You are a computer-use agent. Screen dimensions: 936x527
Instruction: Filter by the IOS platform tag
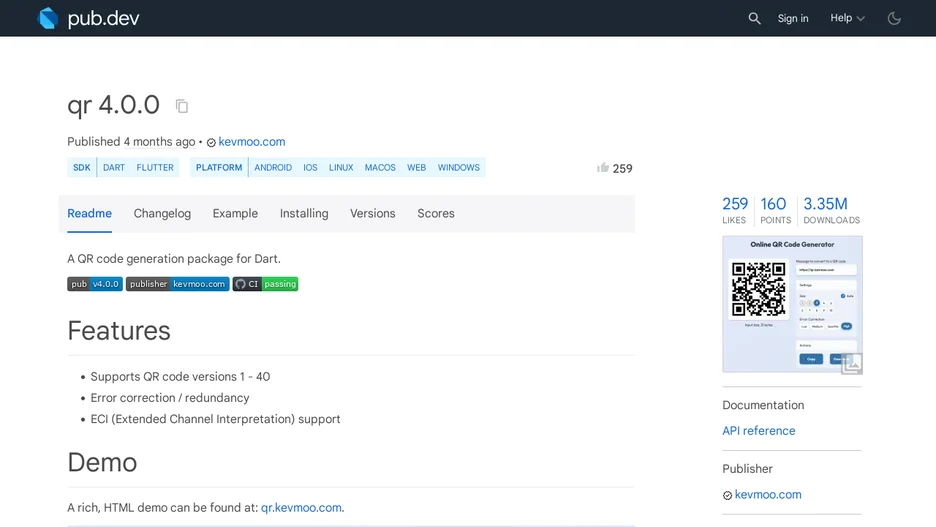coord(310,168)
